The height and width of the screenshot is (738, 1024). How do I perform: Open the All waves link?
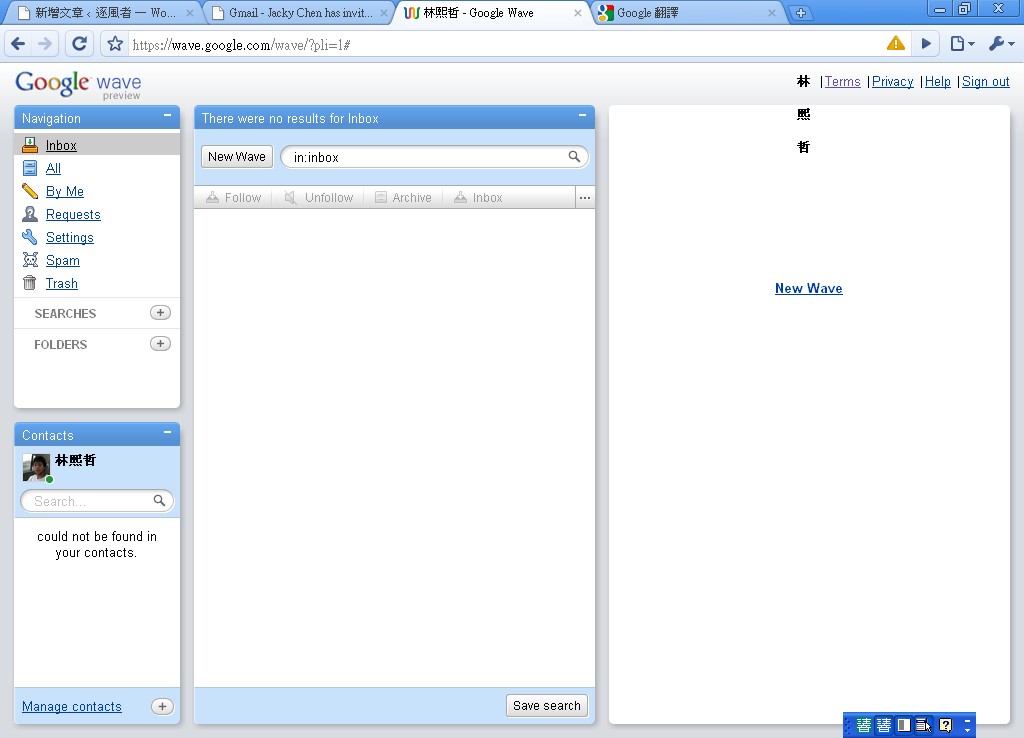tap(53, 168)
